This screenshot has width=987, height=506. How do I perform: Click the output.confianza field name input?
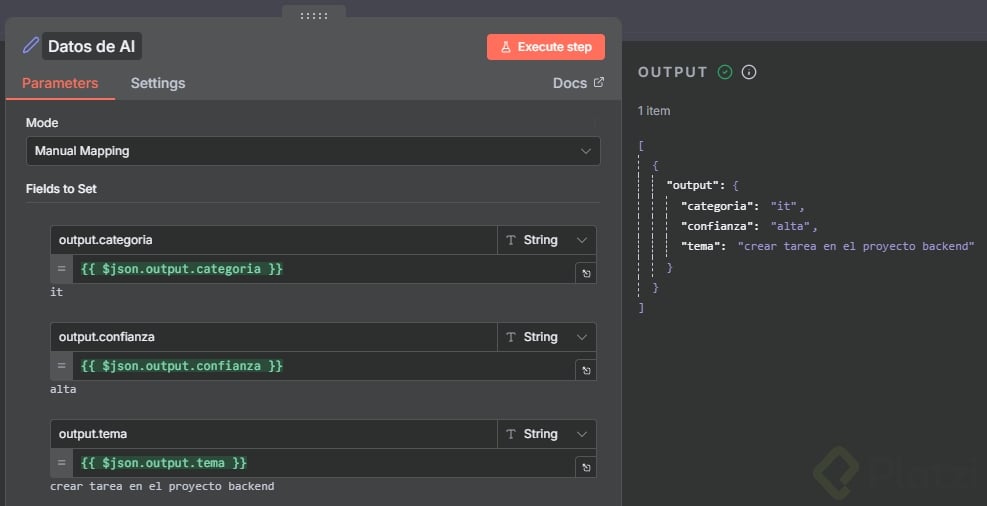[273, 337]
